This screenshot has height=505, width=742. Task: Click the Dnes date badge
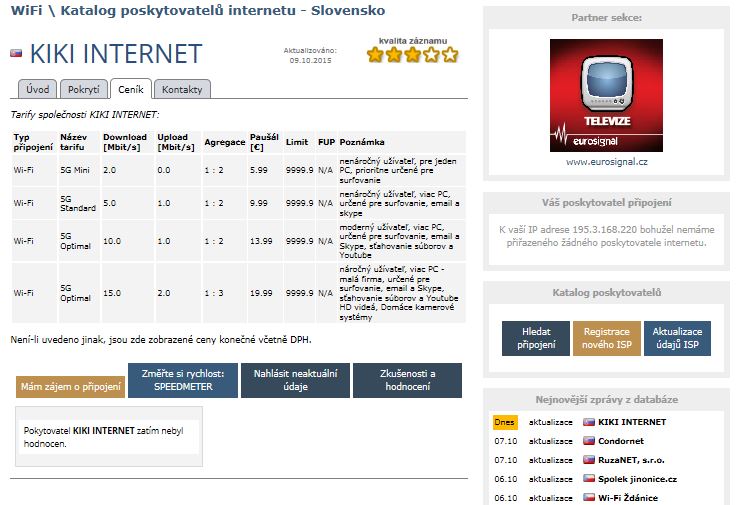point(504,422)
